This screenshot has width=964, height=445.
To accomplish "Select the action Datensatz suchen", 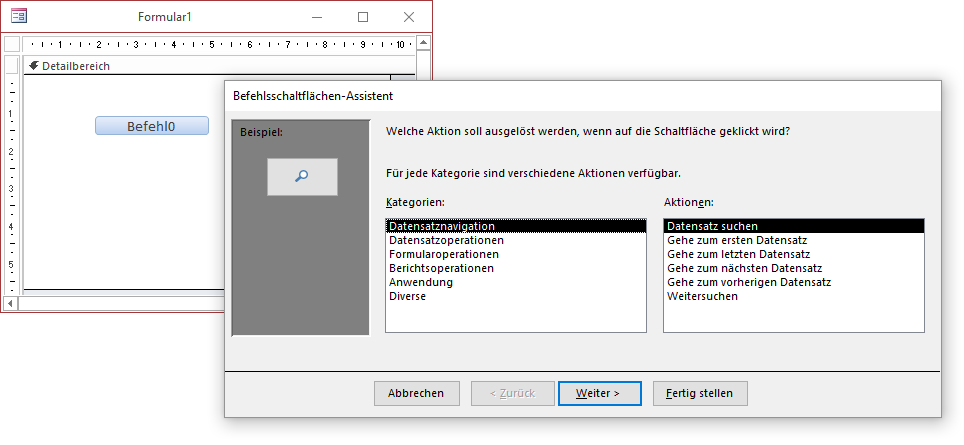I will (x=794, y=226).
